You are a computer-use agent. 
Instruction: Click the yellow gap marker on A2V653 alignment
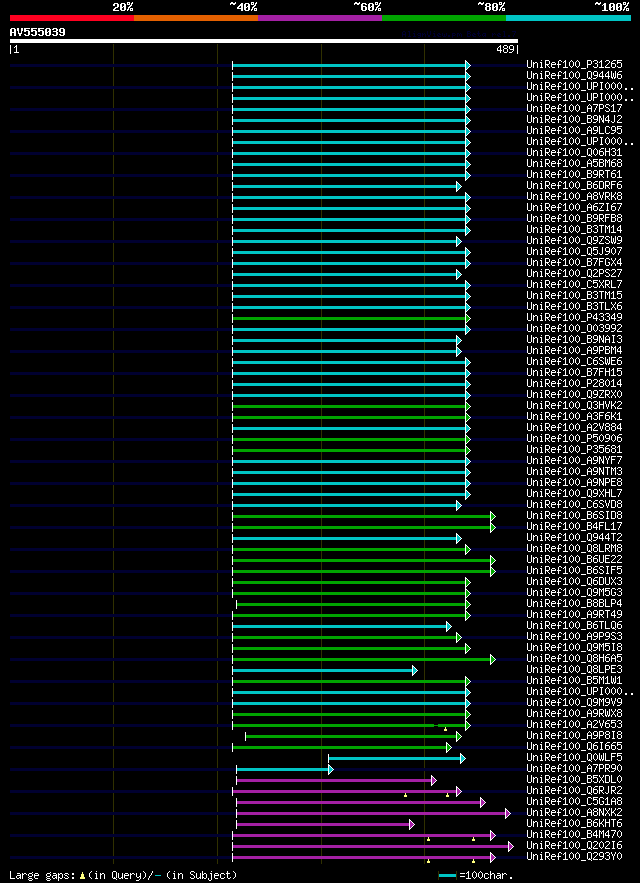[x=445, y=729]
